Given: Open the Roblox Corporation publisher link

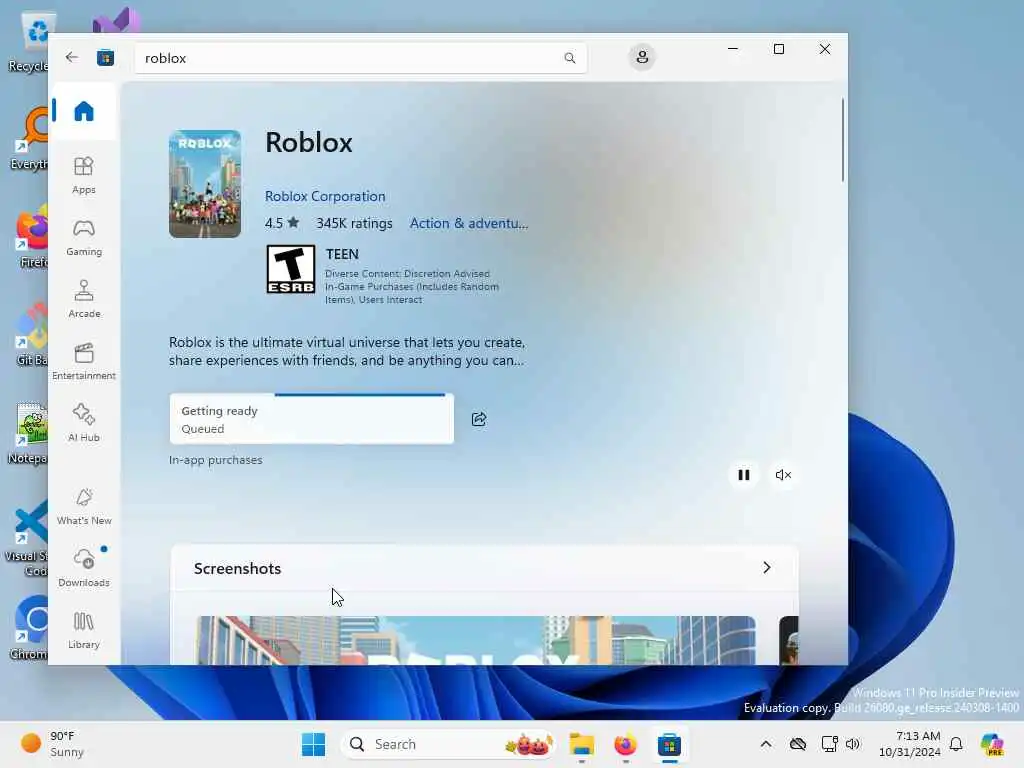Looking at the screenshot, I should tap(325, 196).
